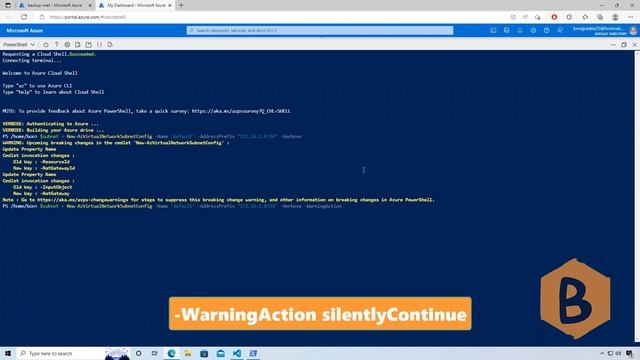640x360 pixels.
Task: Click the web preview icon in Cloud Shell toolbar
Action: (x=110, y=44)
